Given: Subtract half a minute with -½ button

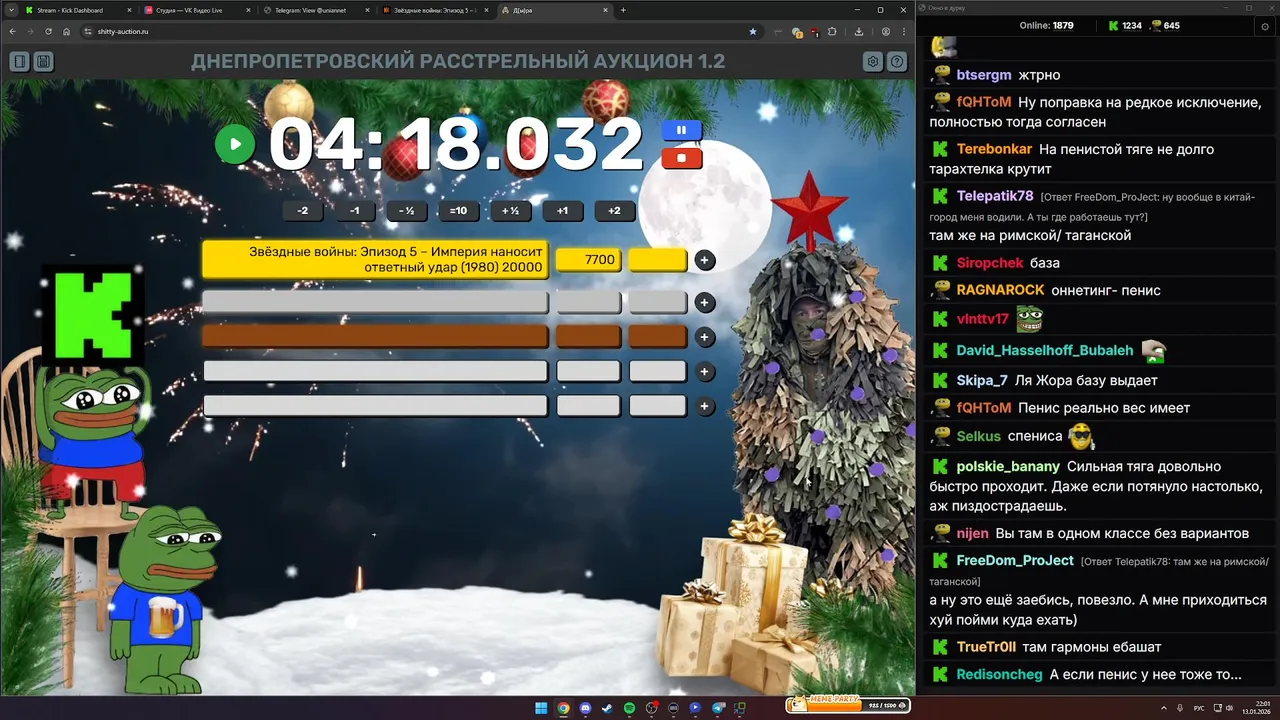Looking at the screenshot, I should coord(407,211).
